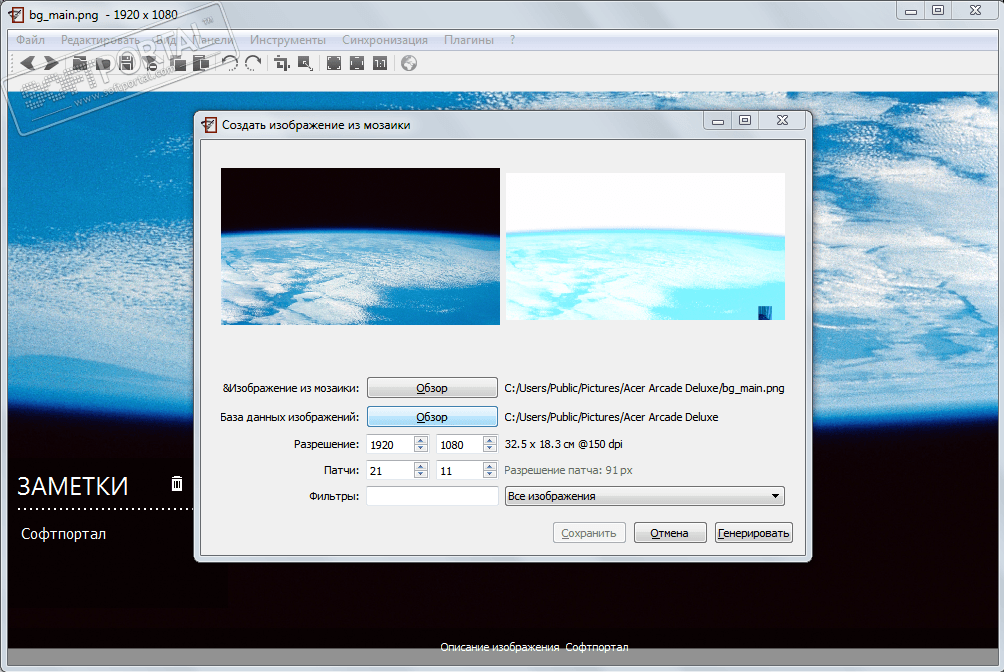Click the copy toolbar icon
Image resolution: width=1004 pixels, height=672 pixels.
179,63
